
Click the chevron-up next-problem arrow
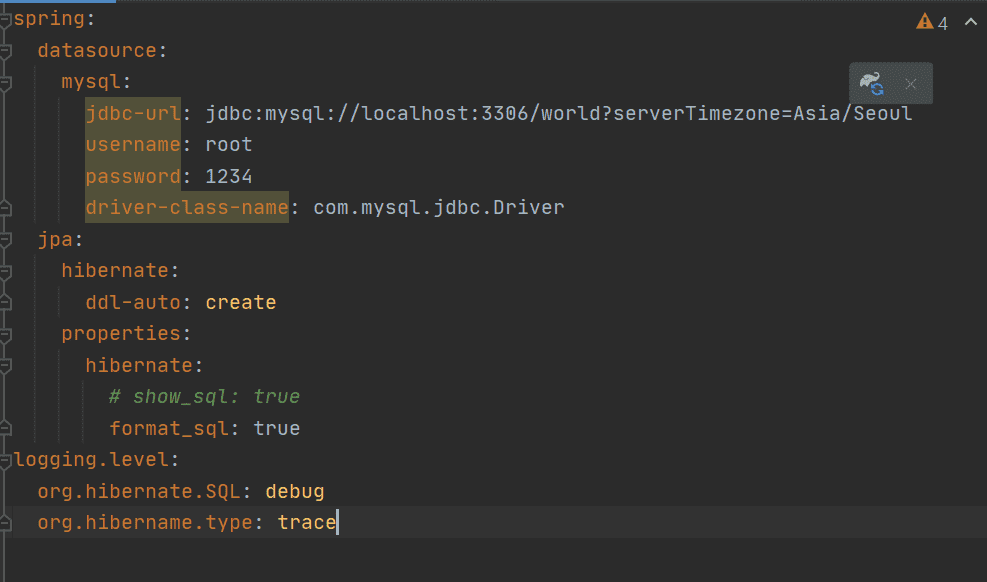[971, 22]
